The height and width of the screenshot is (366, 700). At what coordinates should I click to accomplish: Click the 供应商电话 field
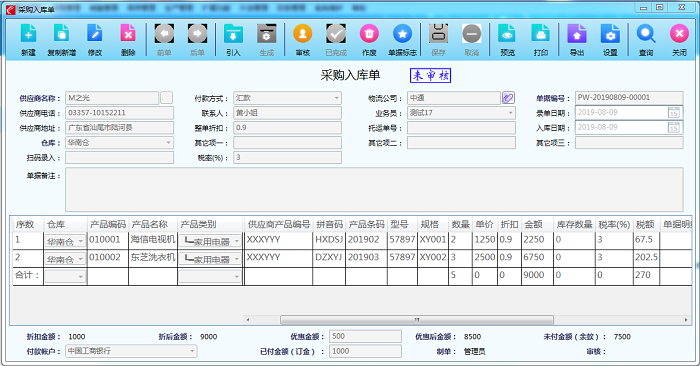pos(120,113)
